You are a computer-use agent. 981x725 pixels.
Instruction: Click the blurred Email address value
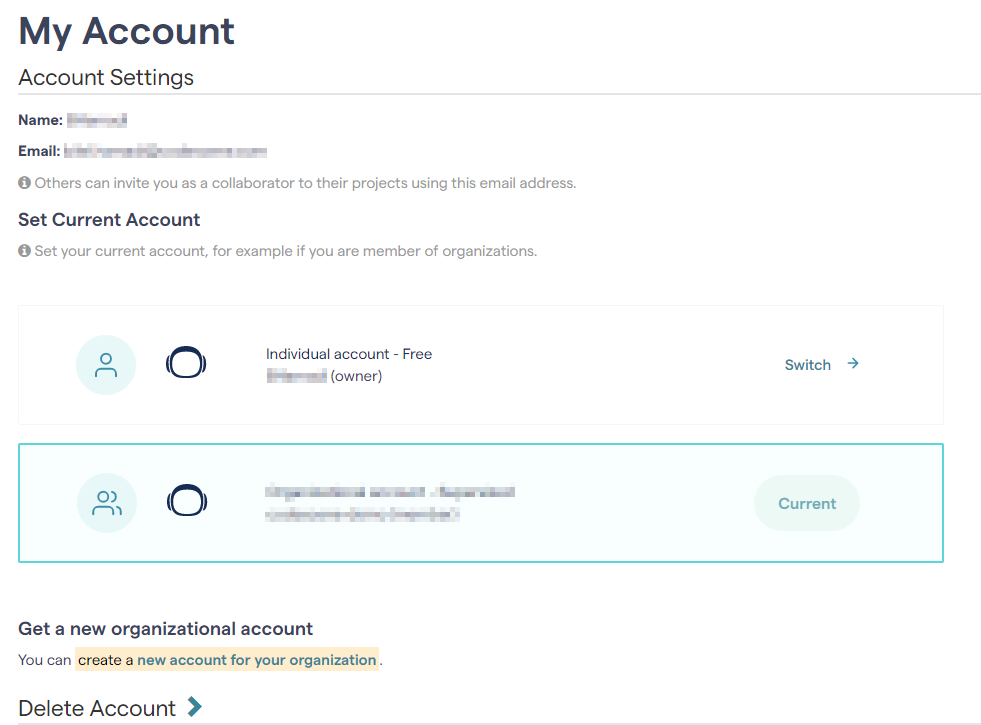click(165, 151)
